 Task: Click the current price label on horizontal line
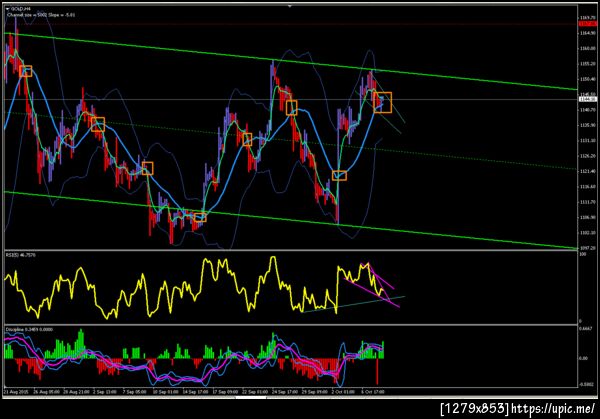(587, 99)
